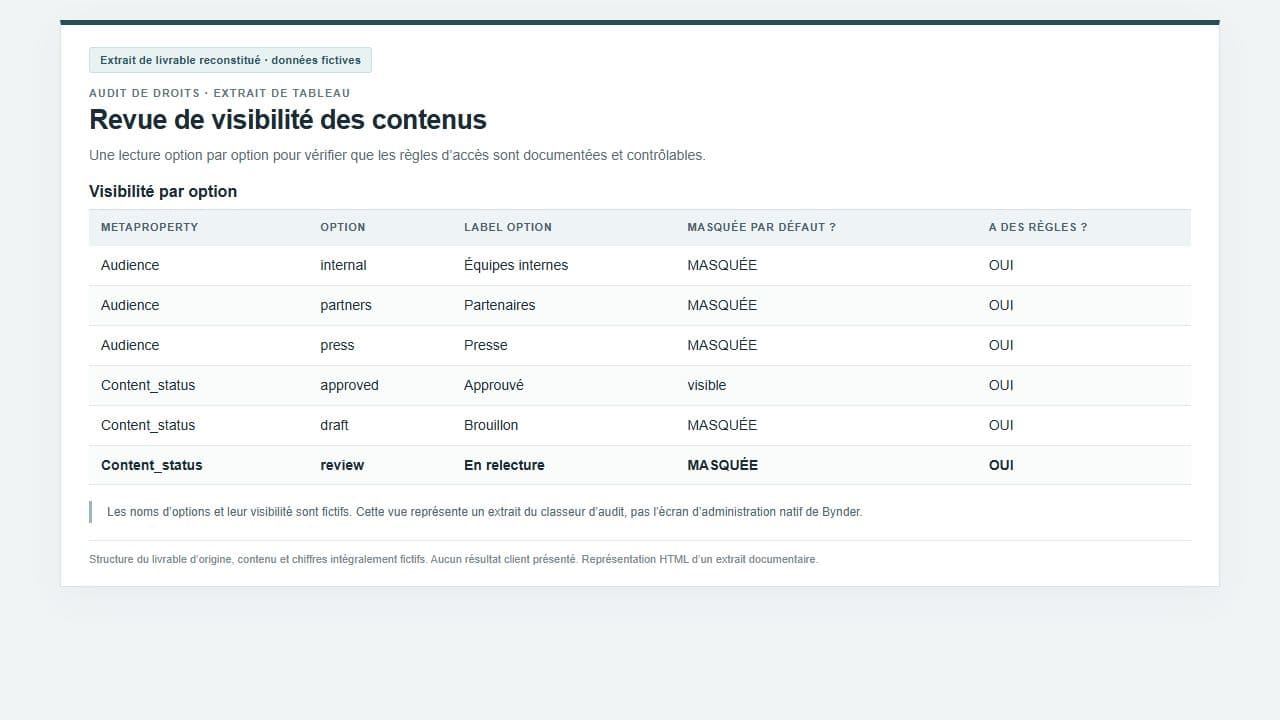Click 'Audience' in the partners row
This screenshot has width=1280, height=720.
tap(130, 305)
